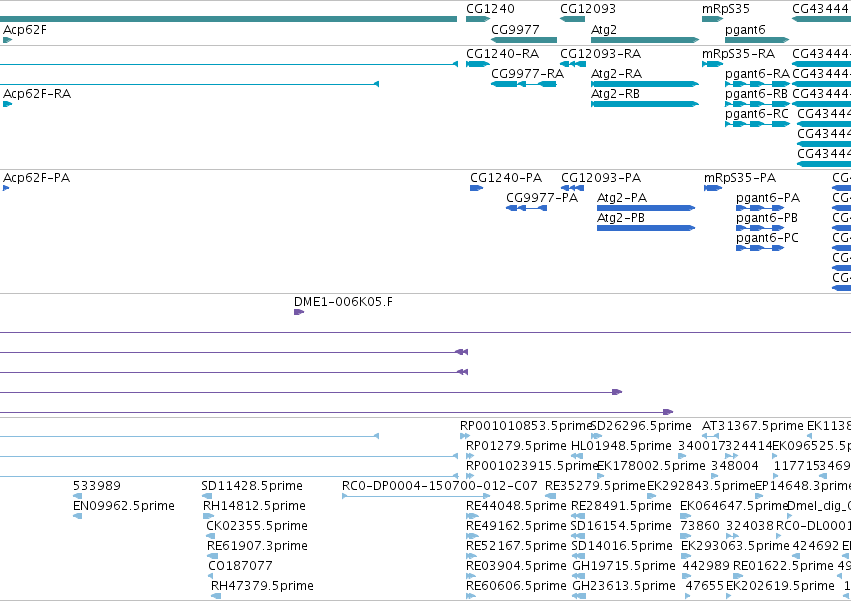This screenshot has height=601, width=851.
Task: Select mRpS35-RA transcript label
Action: (738, 54)
